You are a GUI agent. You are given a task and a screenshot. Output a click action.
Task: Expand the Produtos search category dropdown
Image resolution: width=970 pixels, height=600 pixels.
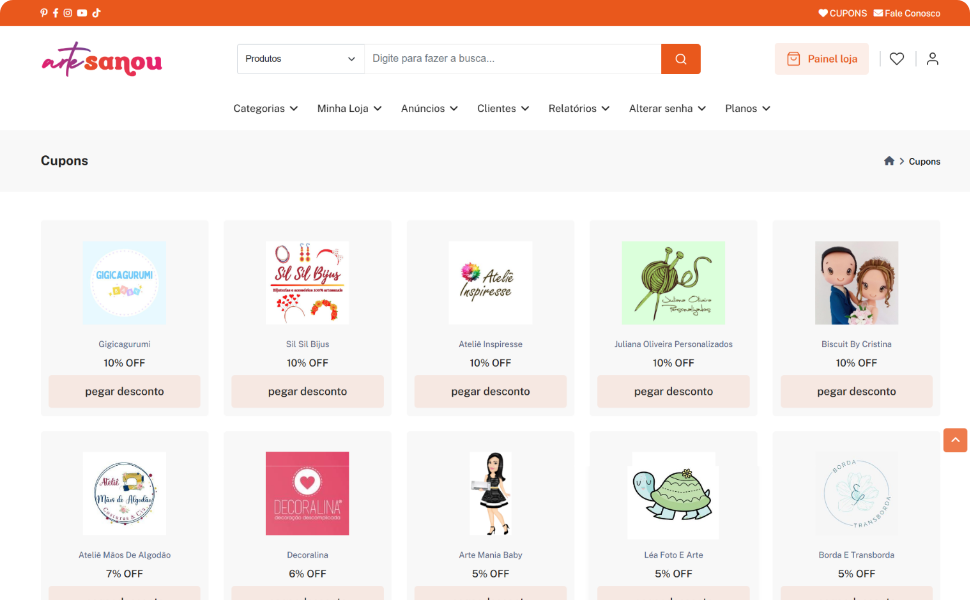[x=301, y=59]
